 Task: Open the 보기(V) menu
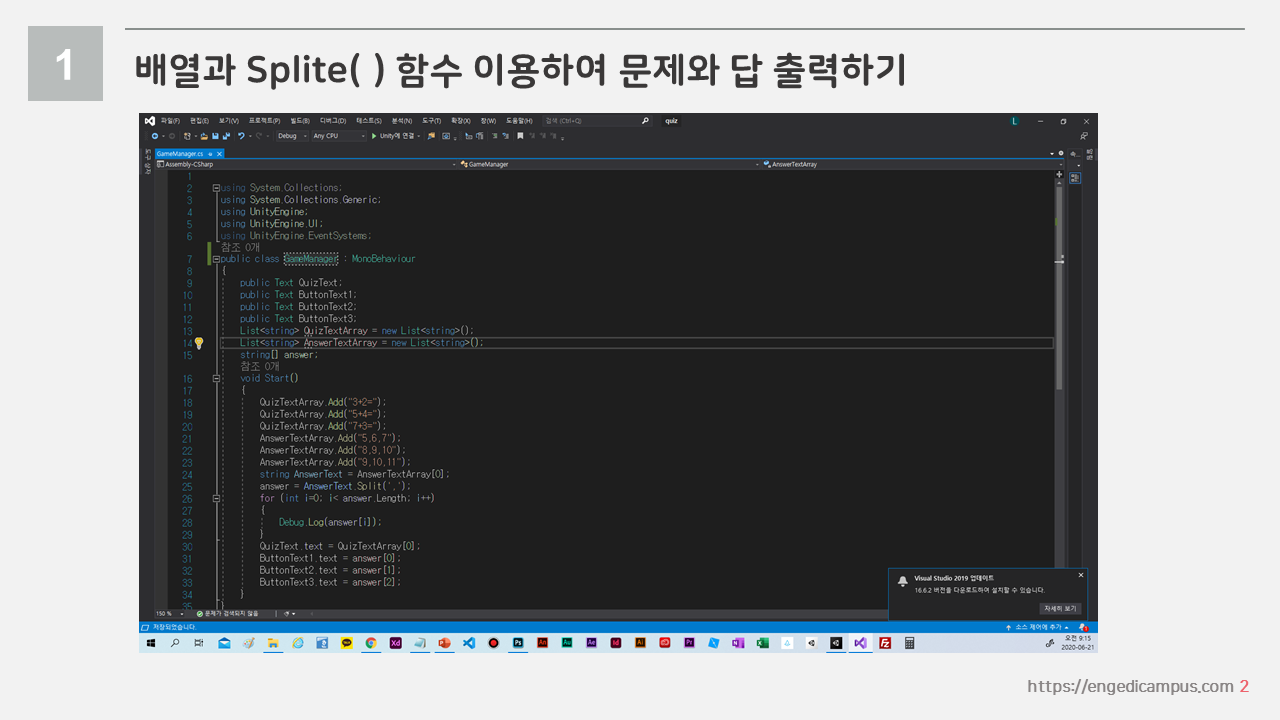point(229,120)
